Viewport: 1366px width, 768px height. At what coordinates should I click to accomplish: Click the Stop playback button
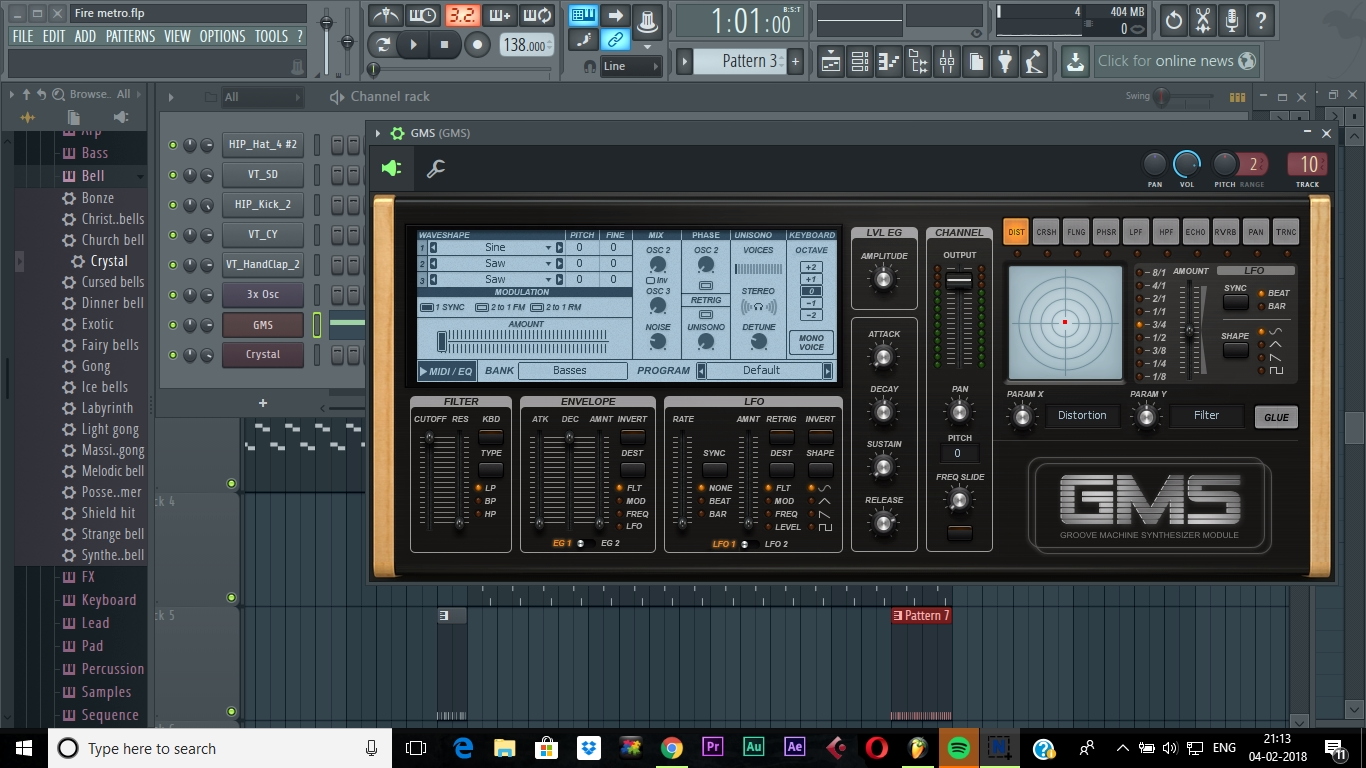click(x=445, y=45)
